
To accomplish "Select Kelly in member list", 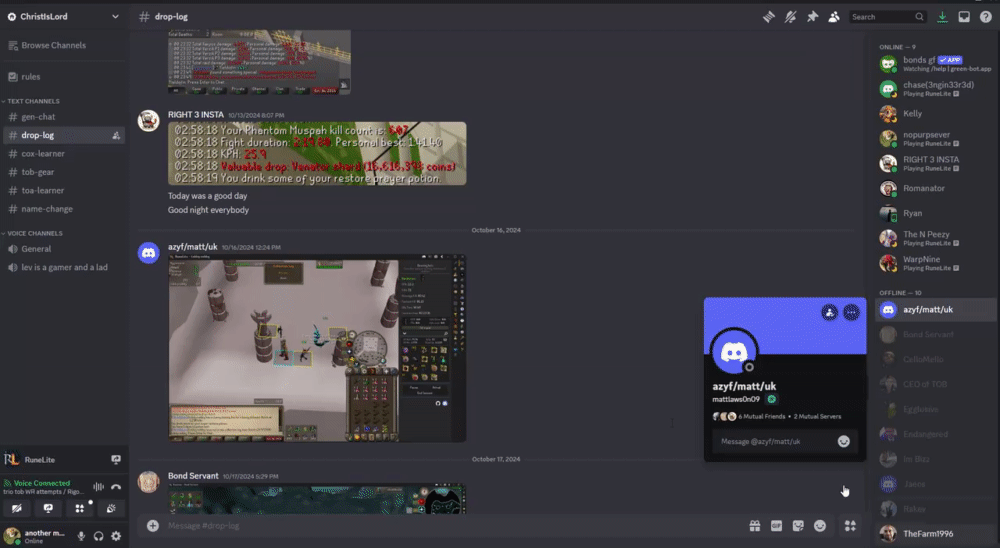I will click(936, 114).
